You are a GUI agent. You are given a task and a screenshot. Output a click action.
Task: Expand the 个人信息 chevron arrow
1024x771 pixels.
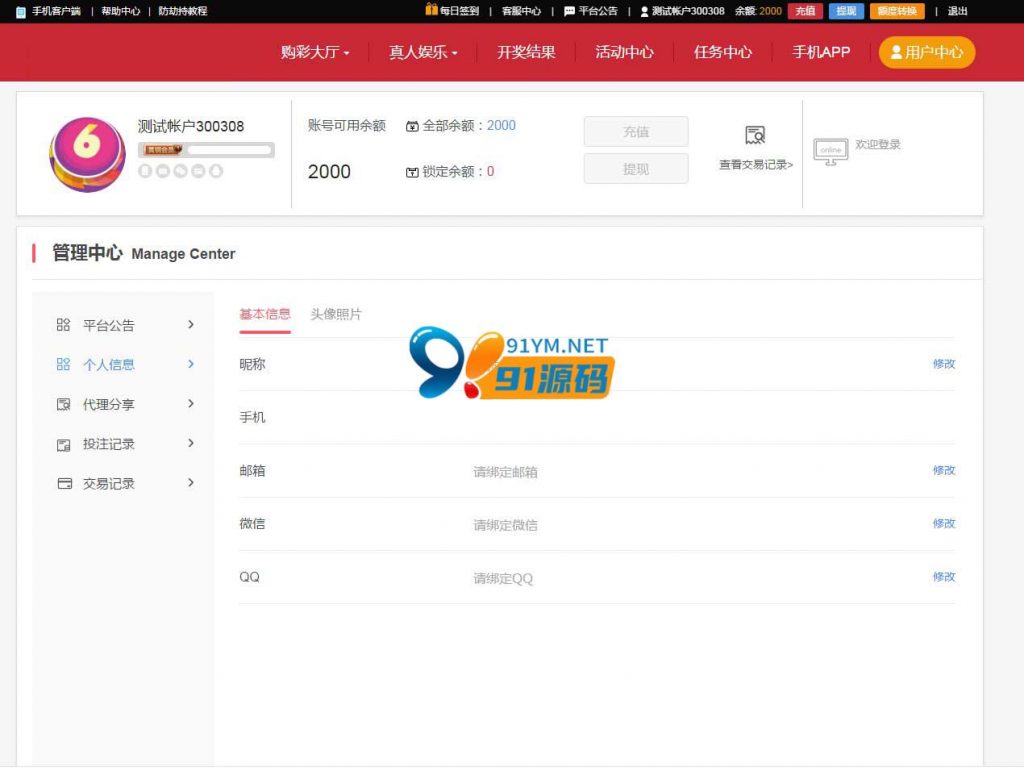pyautogui.click(x=191, y=364)
